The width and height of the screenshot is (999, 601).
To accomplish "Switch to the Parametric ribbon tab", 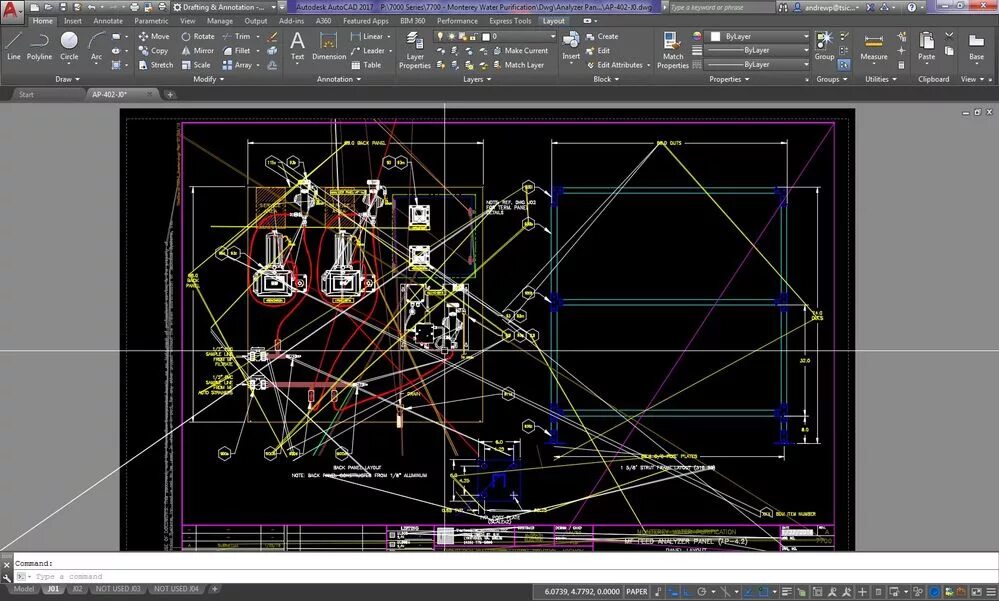I will [x=151, y=20].
